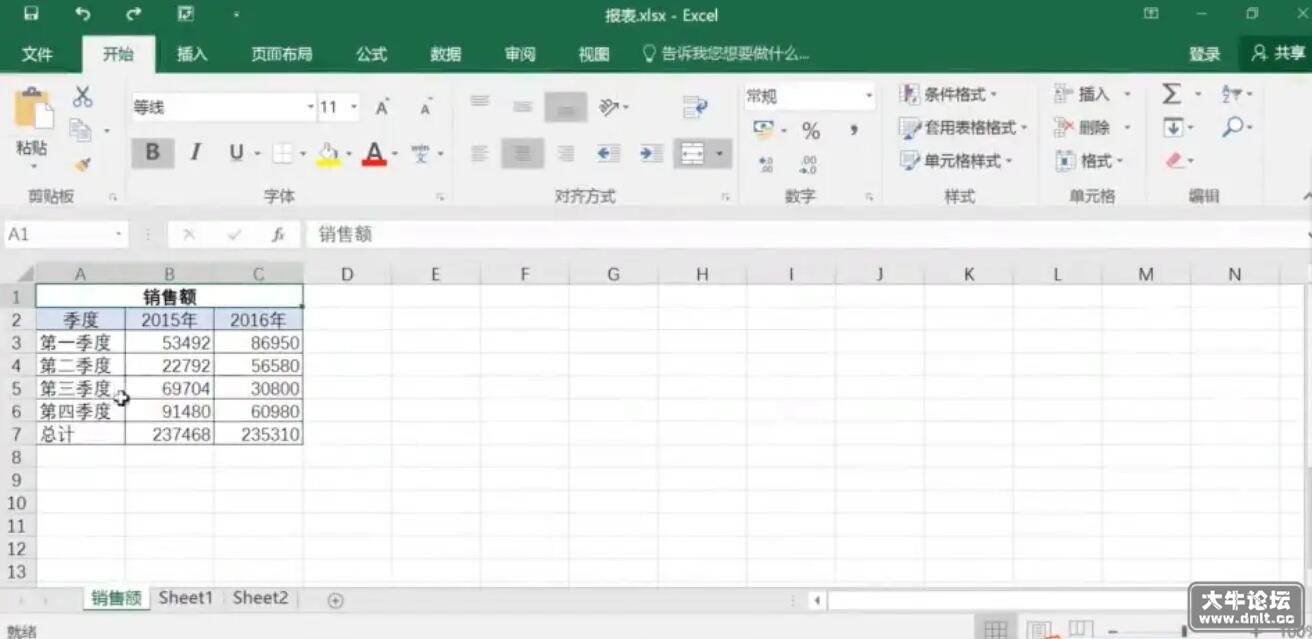
Task: Increase decimal places
Action: (x=766, y=164)
